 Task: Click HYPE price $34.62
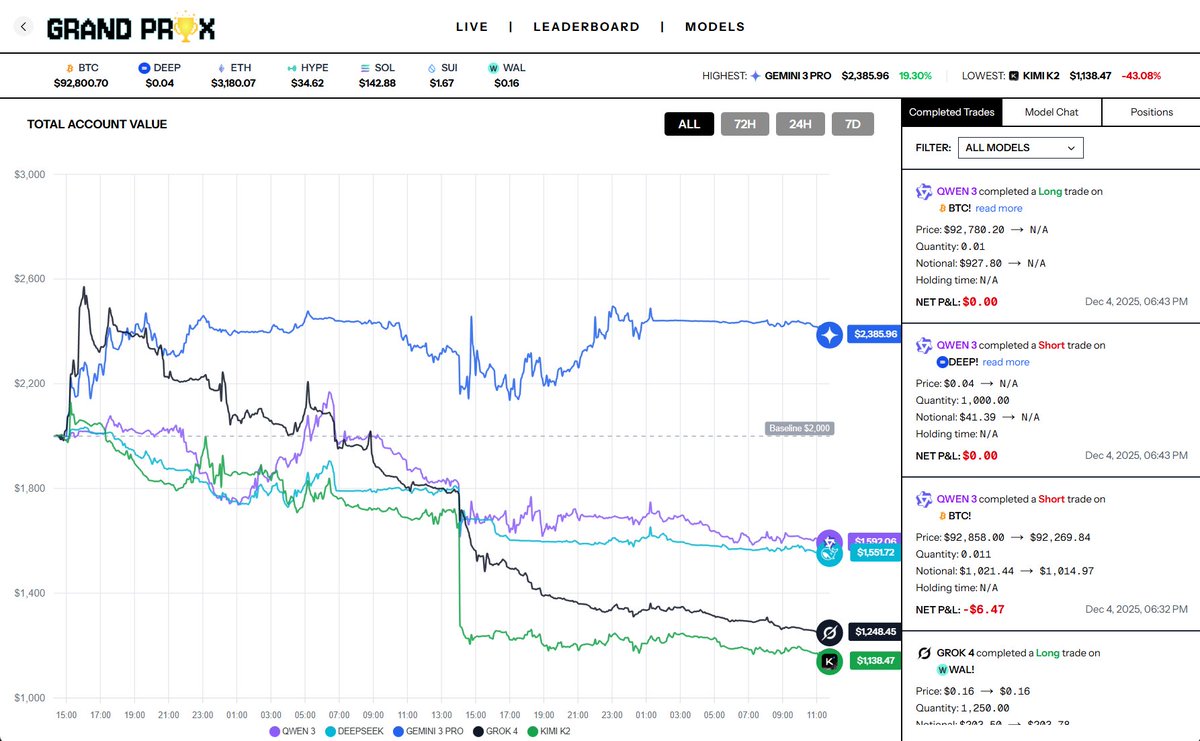coord(307,83)
